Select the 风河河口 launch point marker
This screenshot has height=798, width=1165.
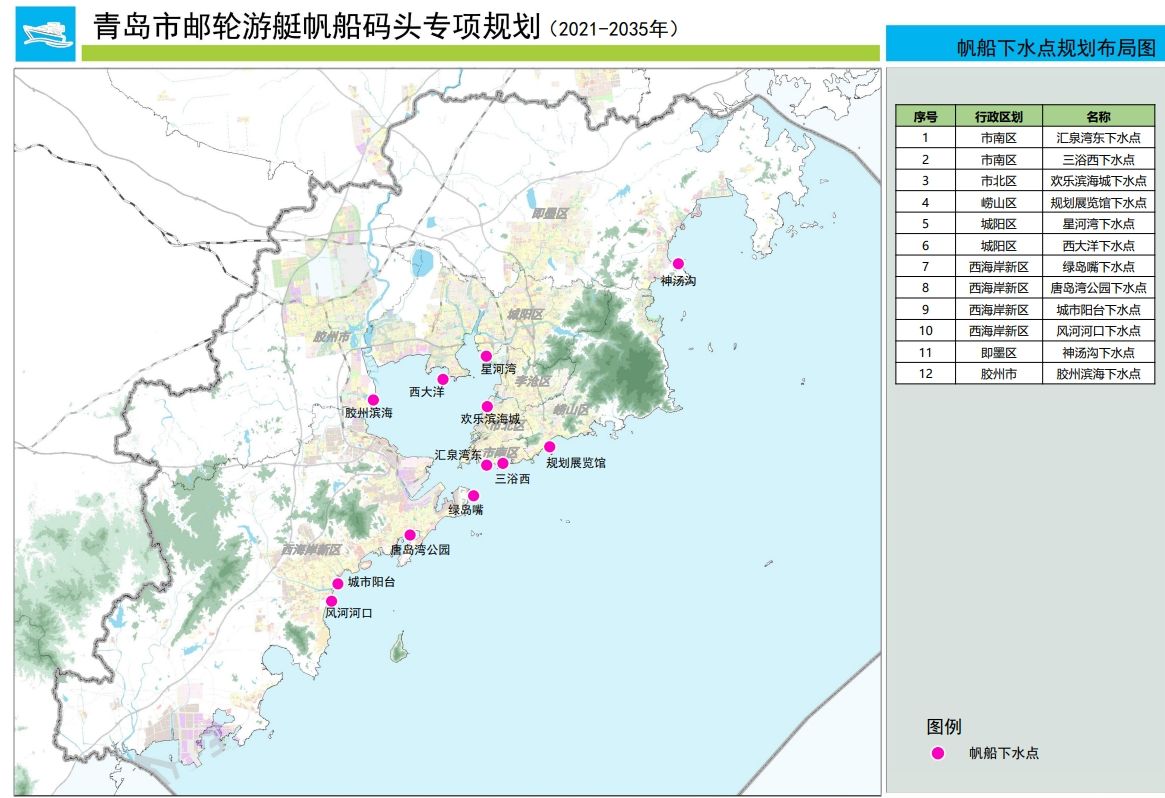[331, 601]
